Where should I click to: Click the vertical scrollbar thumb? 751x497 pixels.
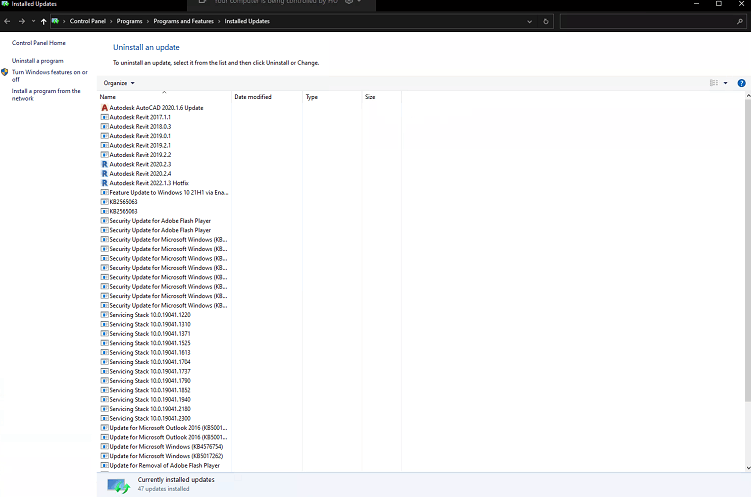coord(748,250)
